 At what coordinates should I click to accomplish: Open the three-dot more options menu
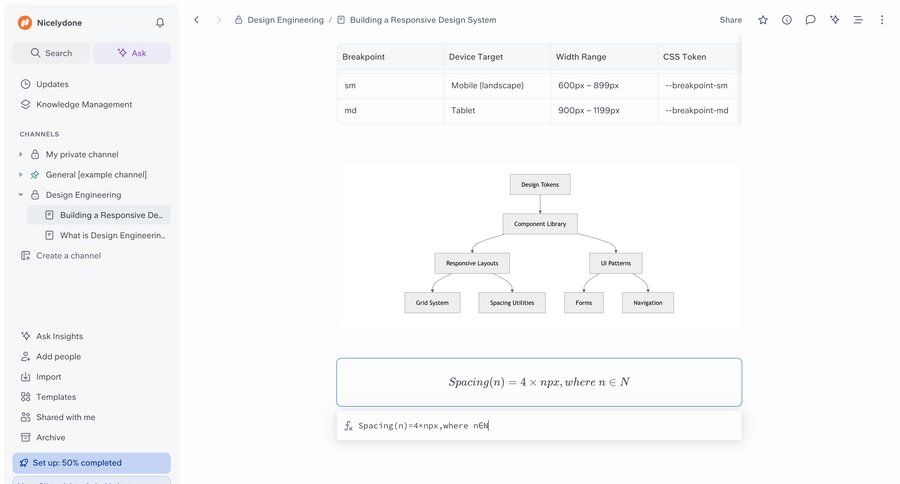click(881, 20)
